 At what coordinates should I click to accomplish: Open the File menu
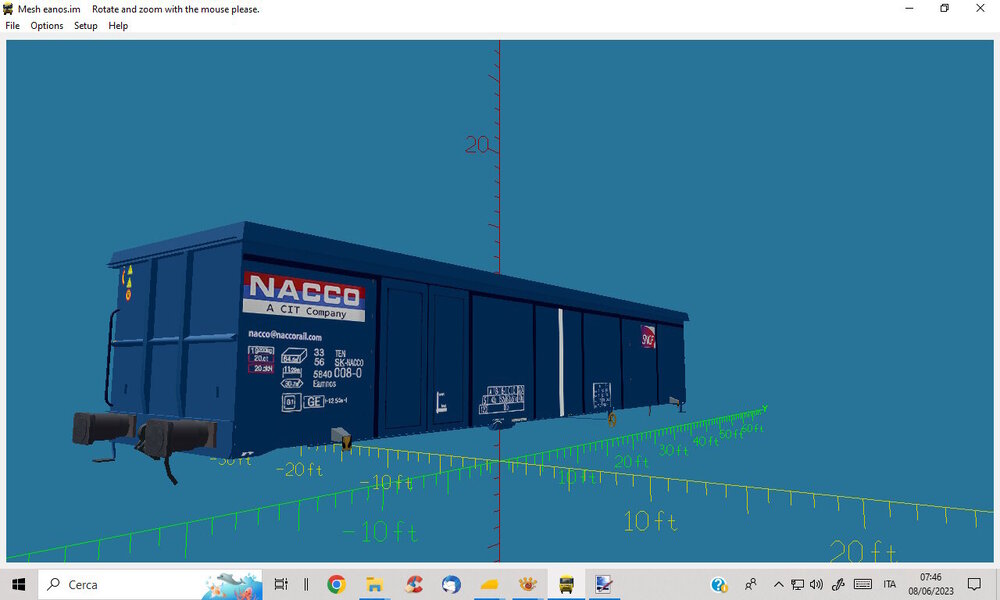click(12, 26)
